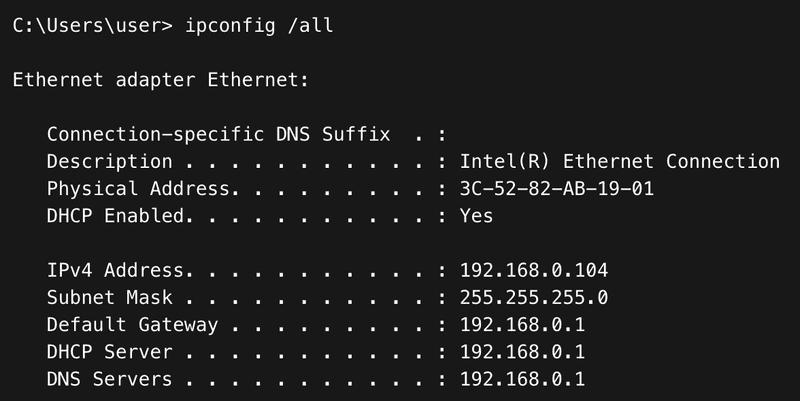The width and height of the screenshot is (800, 401).
Task: Click the ipconfig /all command text
Action: [259, 26]
